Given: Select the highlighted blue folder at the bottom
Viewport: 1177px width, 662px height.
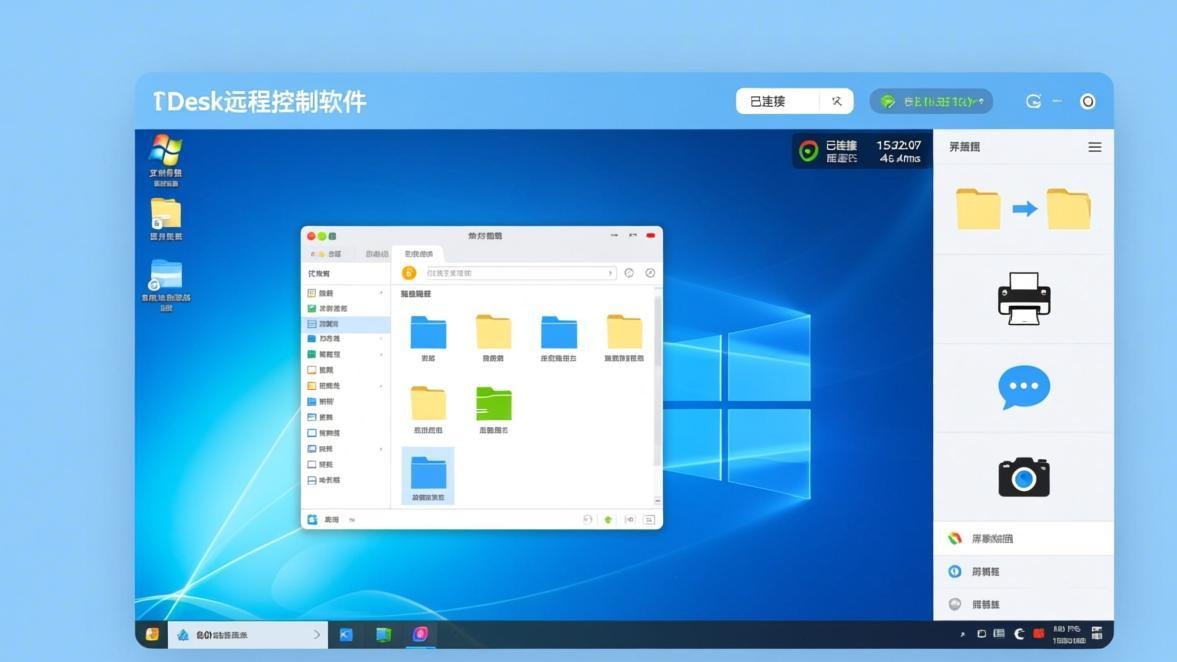Looking at the screenshot, I should click(428, 475).
